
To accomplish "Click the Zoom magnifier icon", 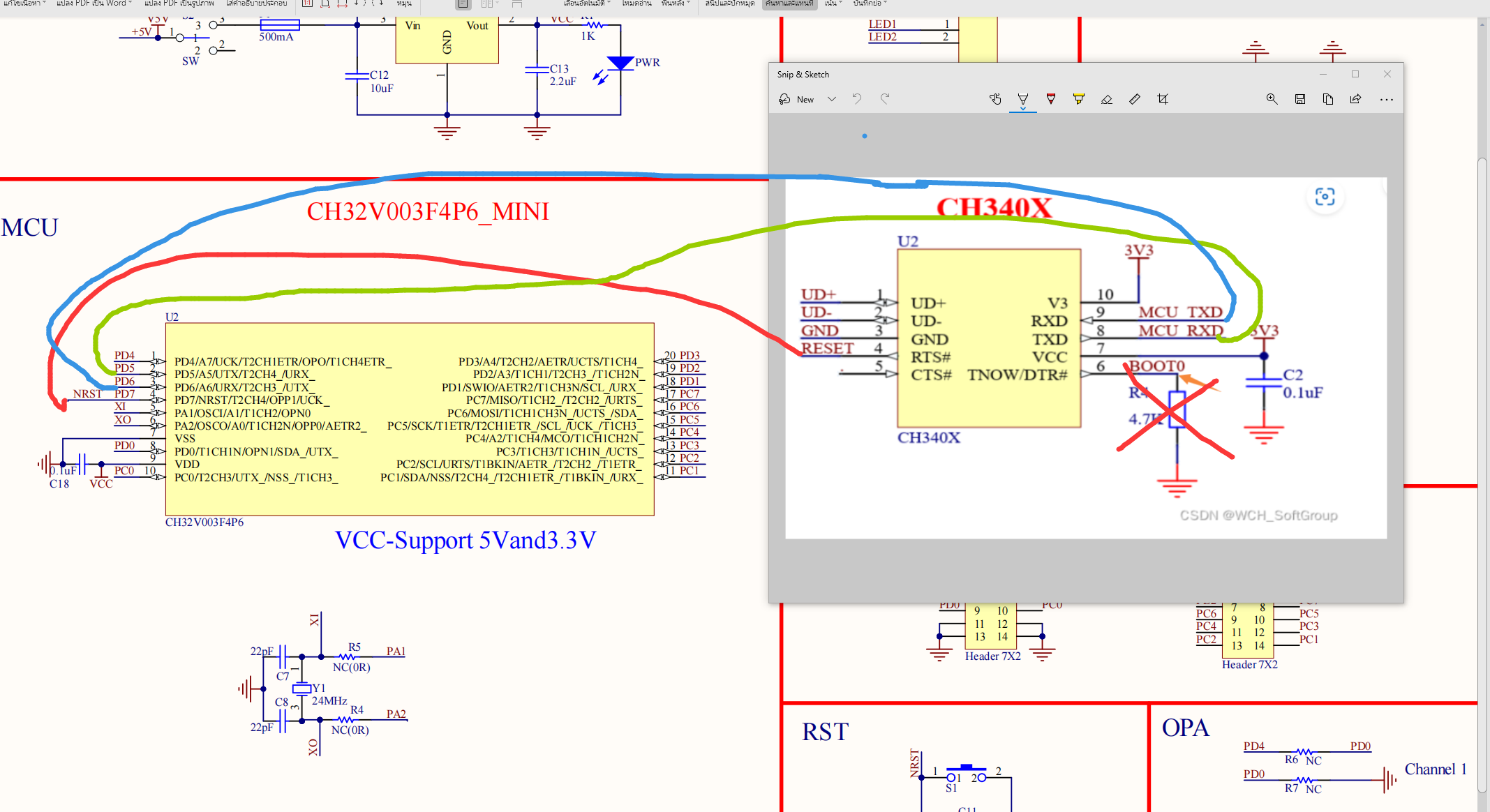I will click(x=1272, y=99).
